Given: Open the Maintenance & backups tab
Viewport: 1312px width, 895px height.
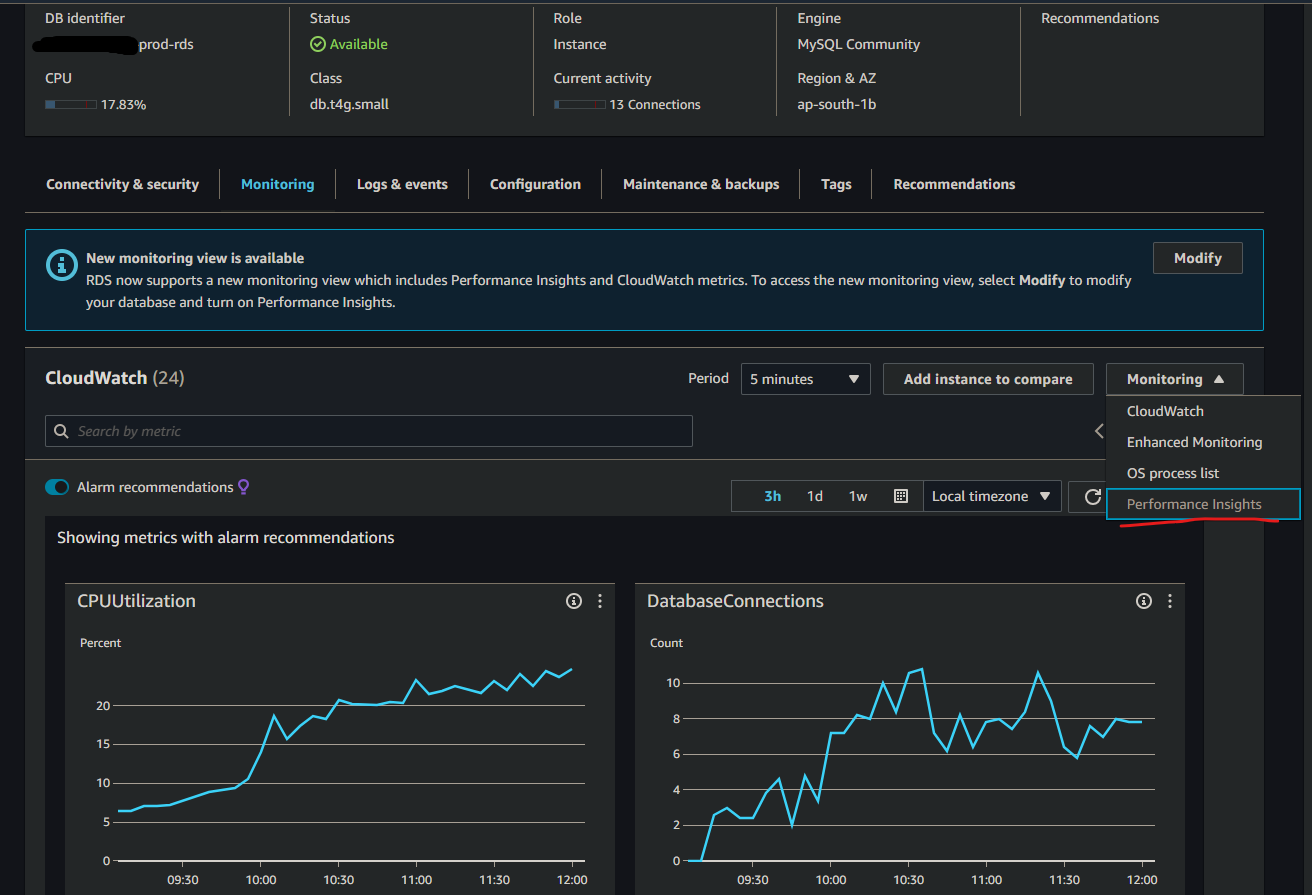Looking at the screenshot, I should 701,184.
